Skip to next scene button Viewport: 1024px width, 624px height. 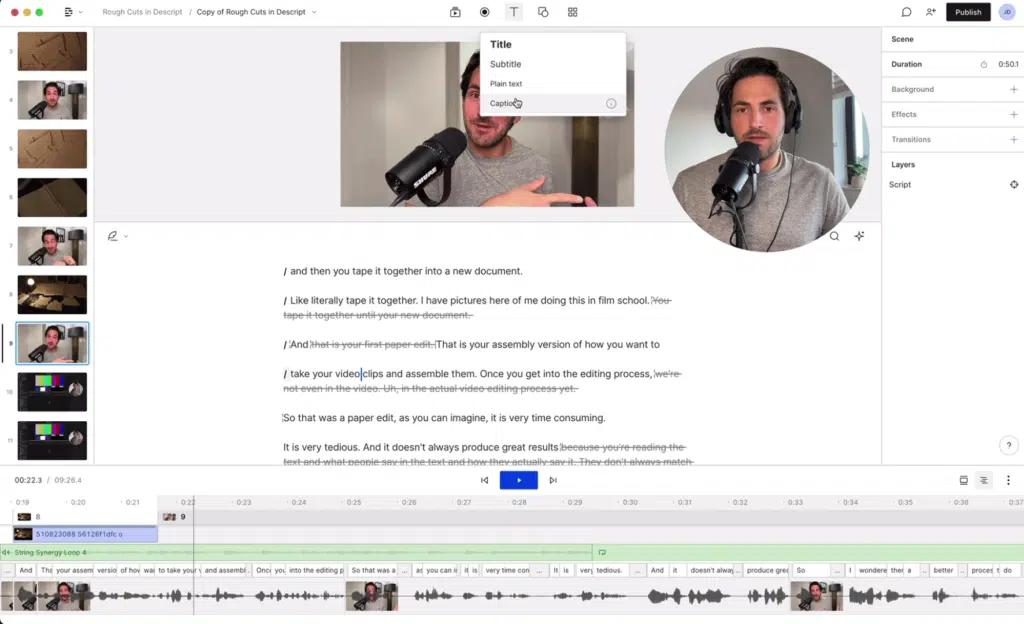click(552, 480)
